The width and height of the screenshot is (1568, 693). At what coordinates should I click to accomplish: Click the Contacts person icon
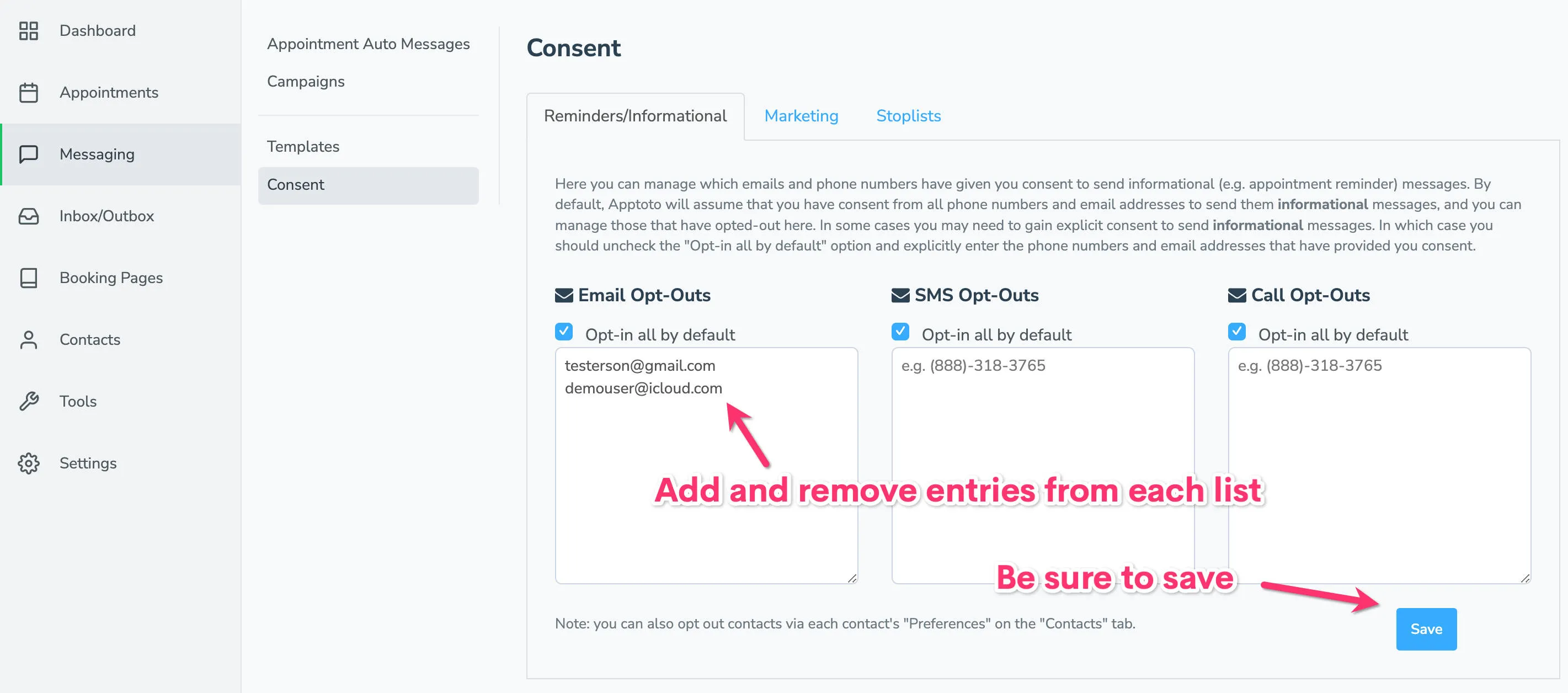28,339
